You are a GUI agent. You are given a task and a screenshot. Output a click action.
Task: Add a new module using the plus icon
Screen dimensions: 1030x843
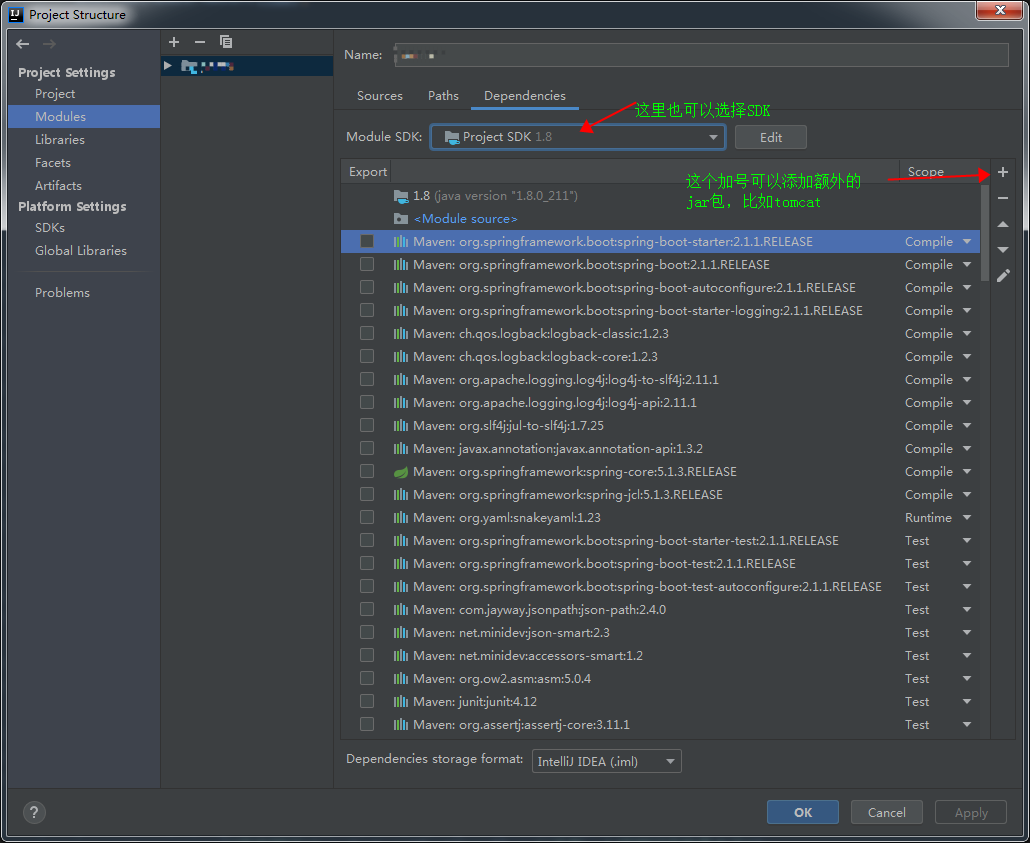tap(173, 41)
